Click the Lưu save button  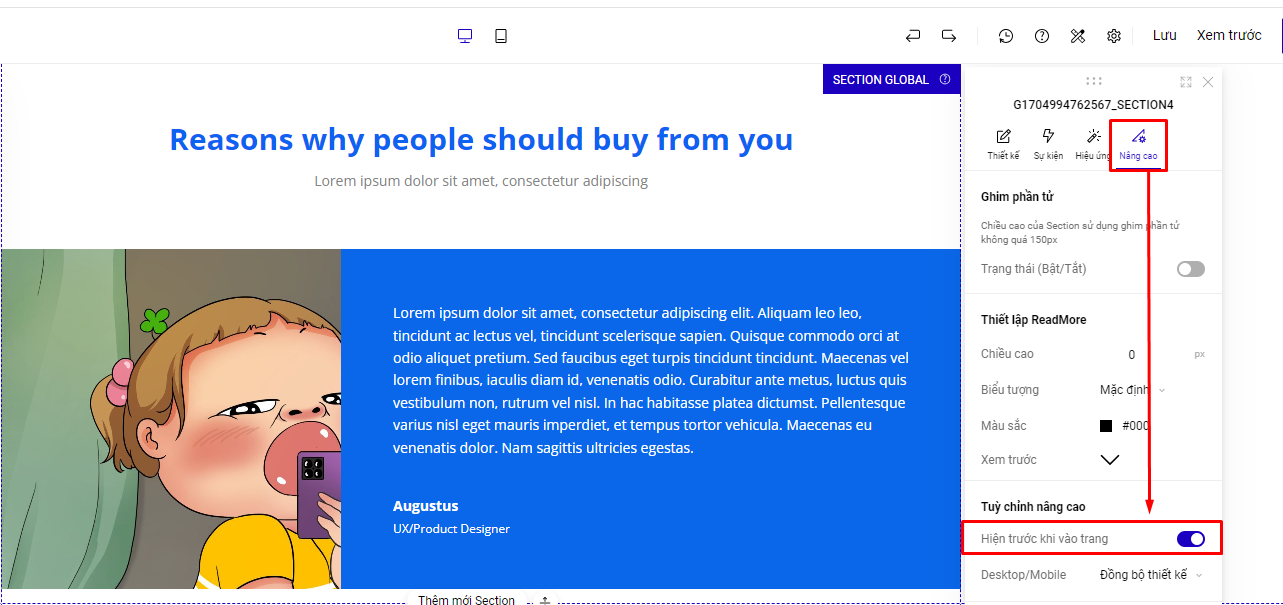click(1164, 36)
